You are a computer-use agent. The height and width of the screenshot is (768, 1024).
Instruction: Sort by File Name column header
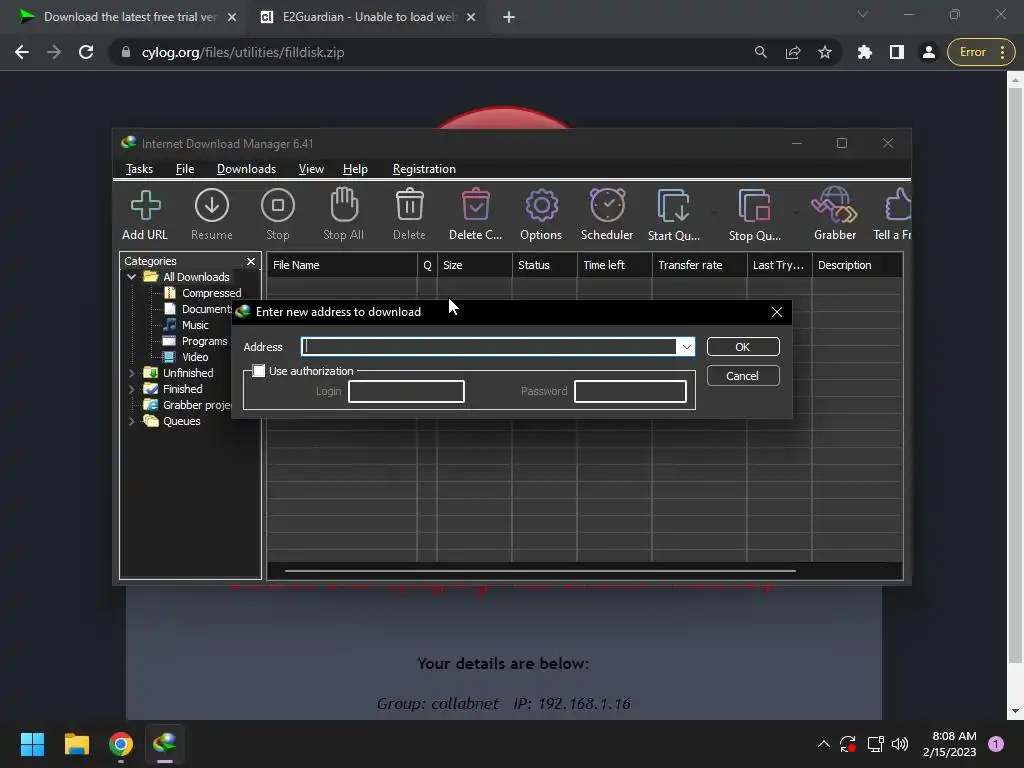(x=342, y=265)
